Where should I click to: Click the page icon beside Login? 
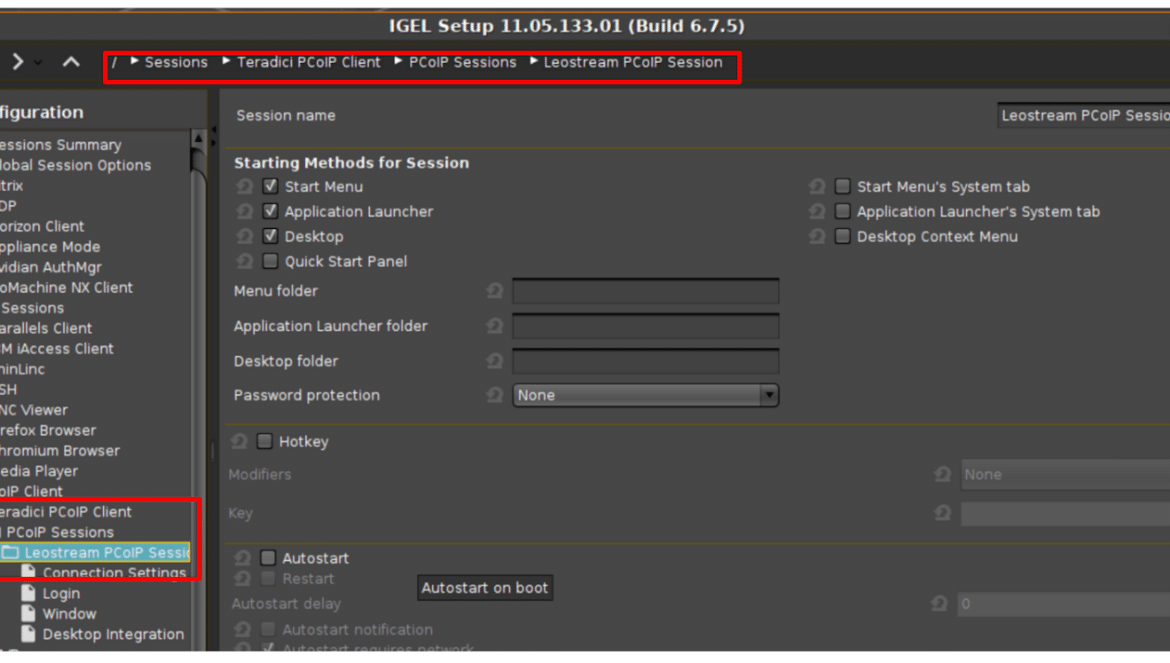[x=28, y=593]
